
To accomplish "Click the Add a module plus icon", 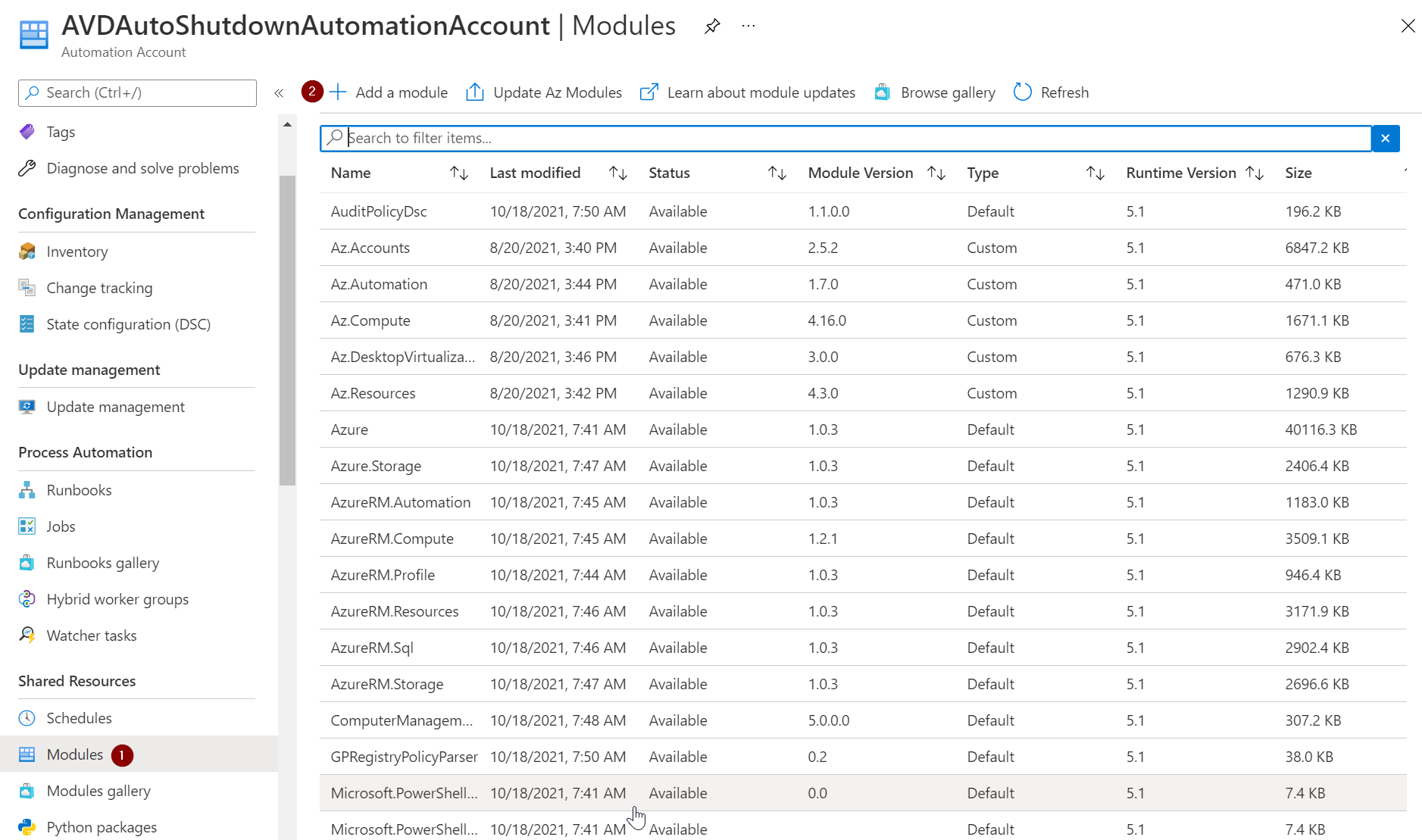I will tap(338, 92).
